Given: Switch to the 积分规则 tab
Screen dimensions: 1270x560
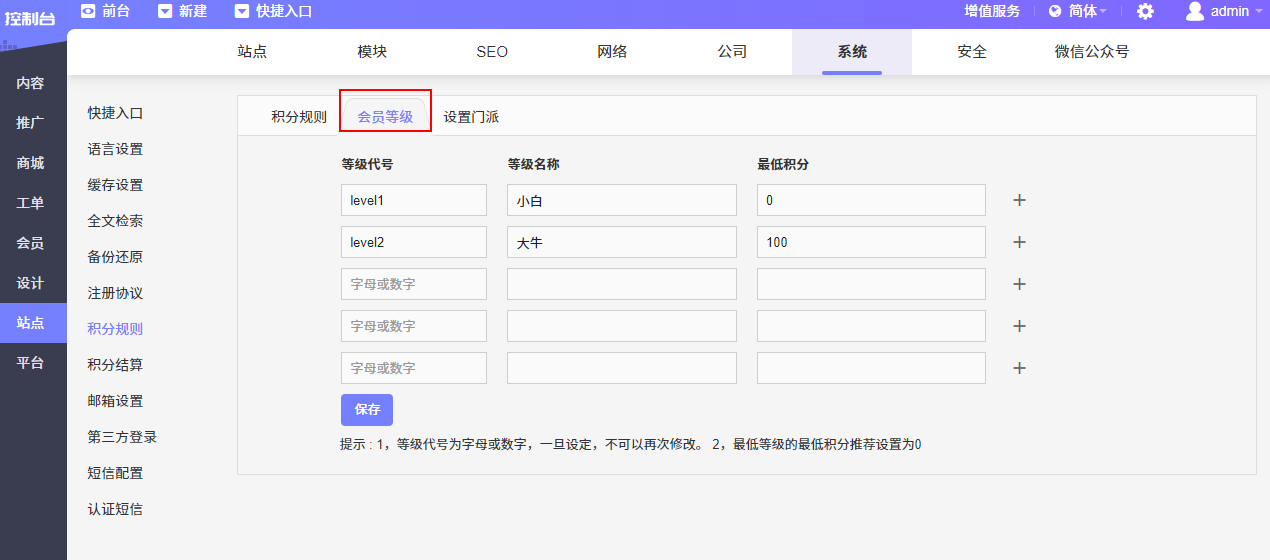Looking at the screenshot, I should [298, 117].
